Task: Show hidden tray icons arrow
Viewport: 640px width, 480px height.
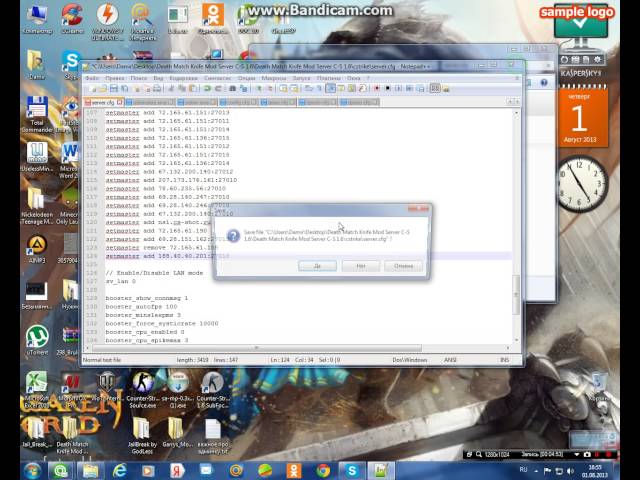Action: 536,471
